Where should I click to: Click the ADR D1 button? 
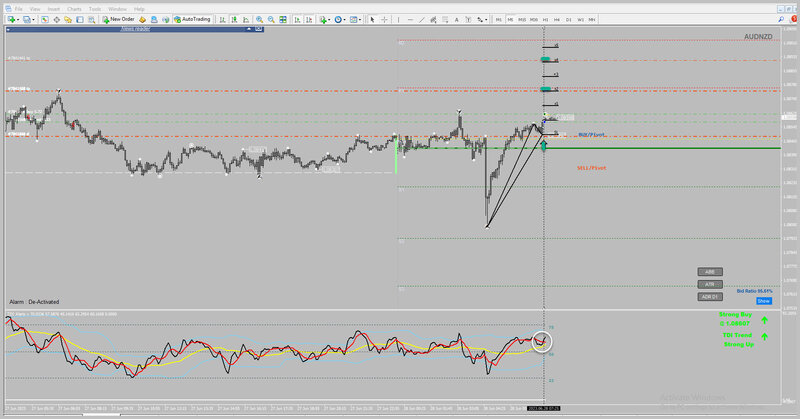click(709, 296)
